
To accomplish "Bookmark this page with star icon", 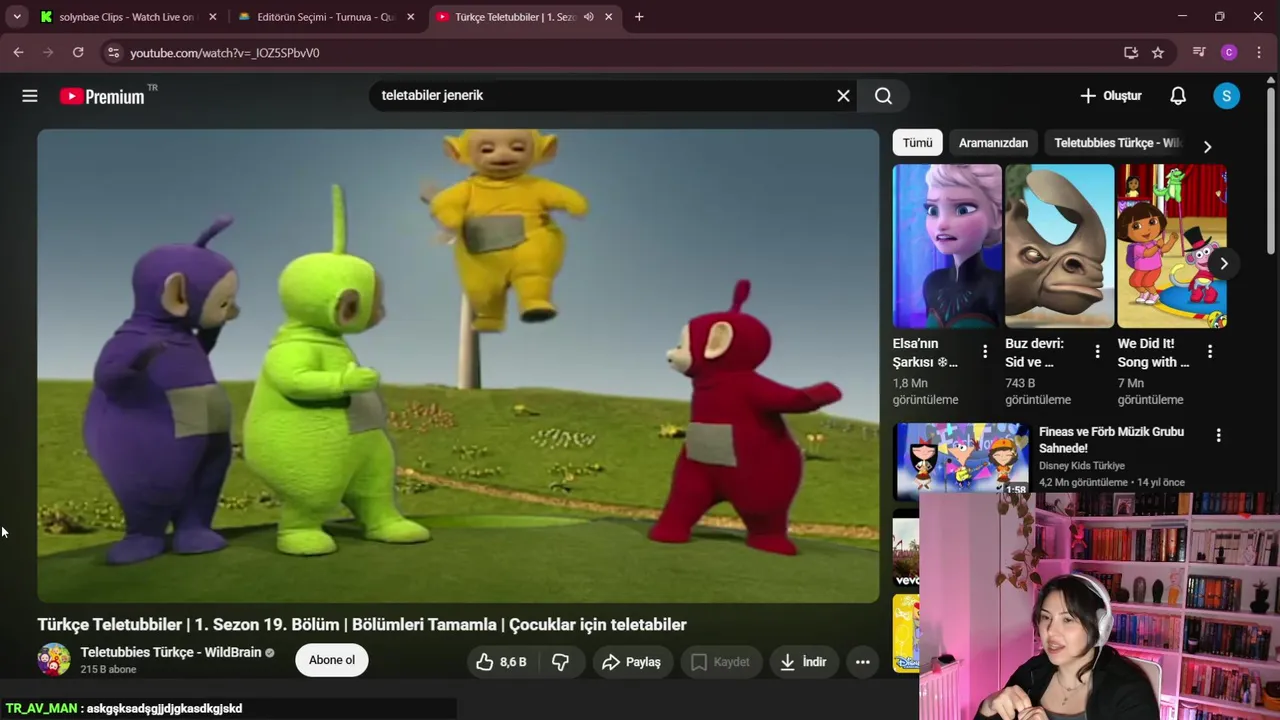I will (x=1158, y=53).
